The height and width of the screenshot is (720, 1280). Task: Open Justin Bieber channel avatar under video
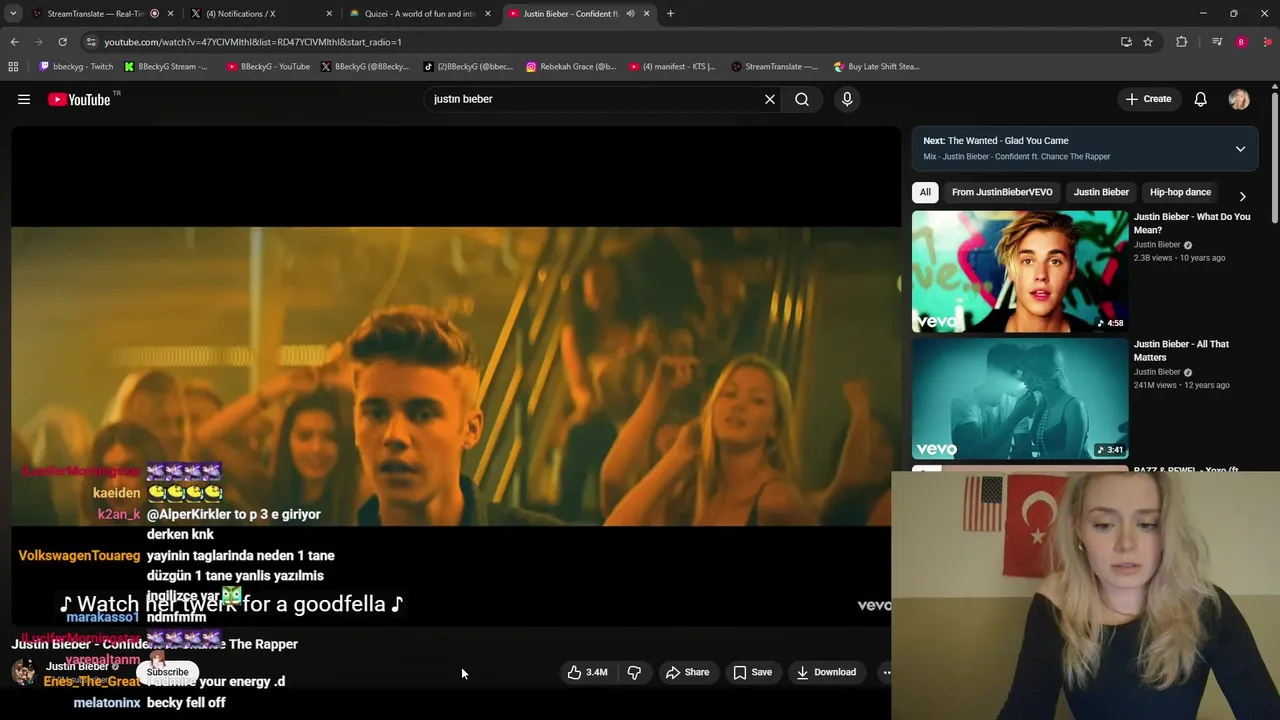[23, 672]
